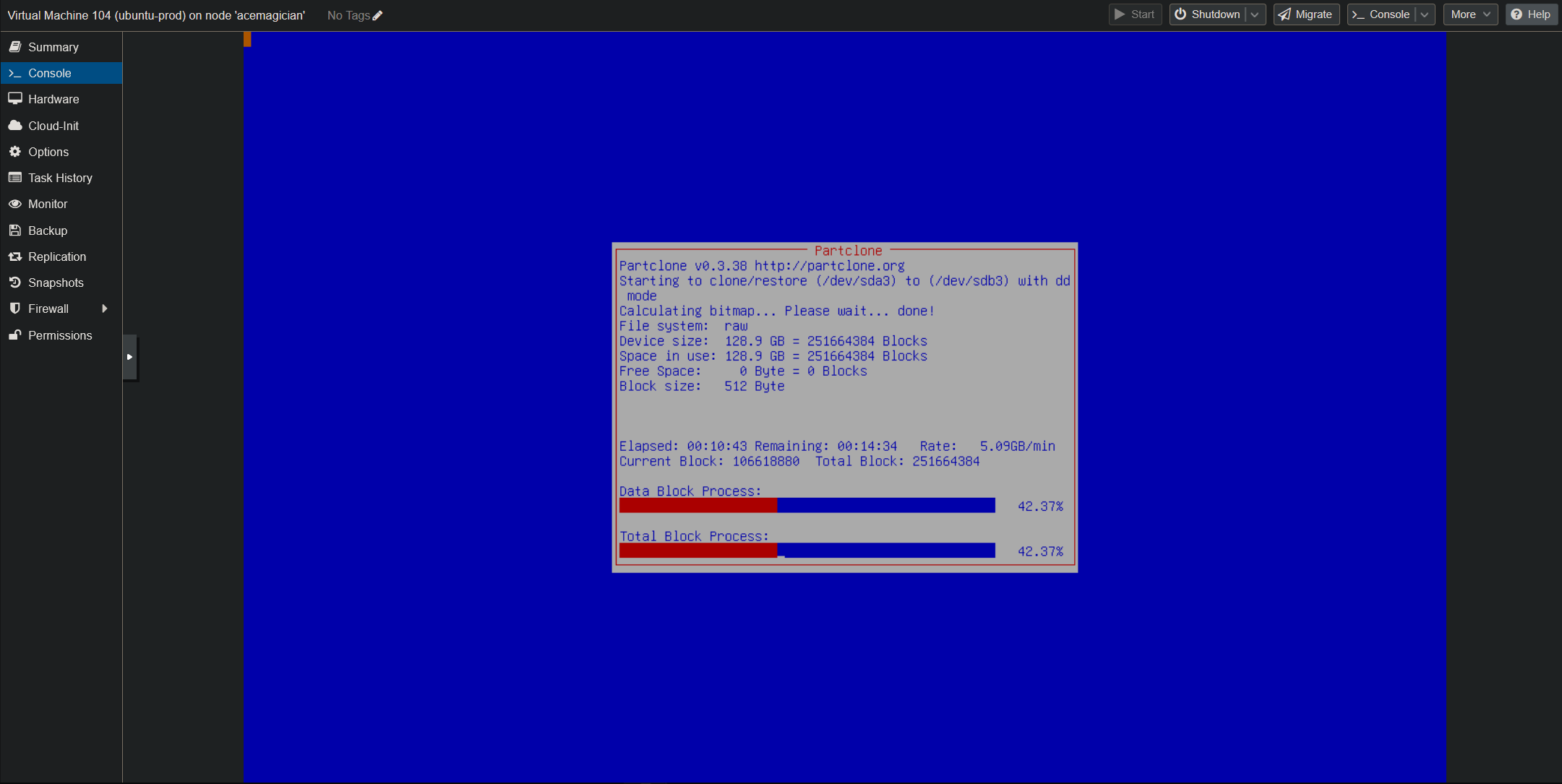The width and height of the screenshot is (1562, 784).
Task: Open the Console dropdown arrow in toolbar
Action: point(1425,14)
